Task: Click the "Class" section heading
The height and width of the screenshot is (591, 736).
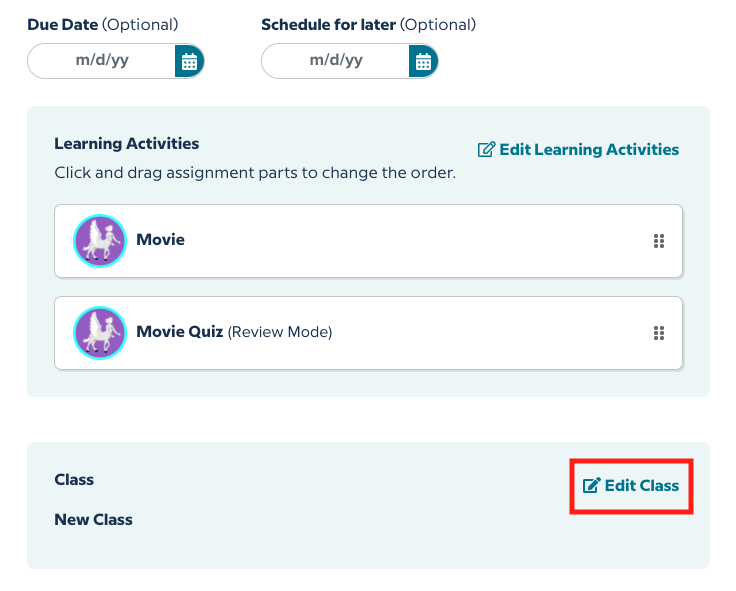Action: pyautogui.click(x=74, y=480)
